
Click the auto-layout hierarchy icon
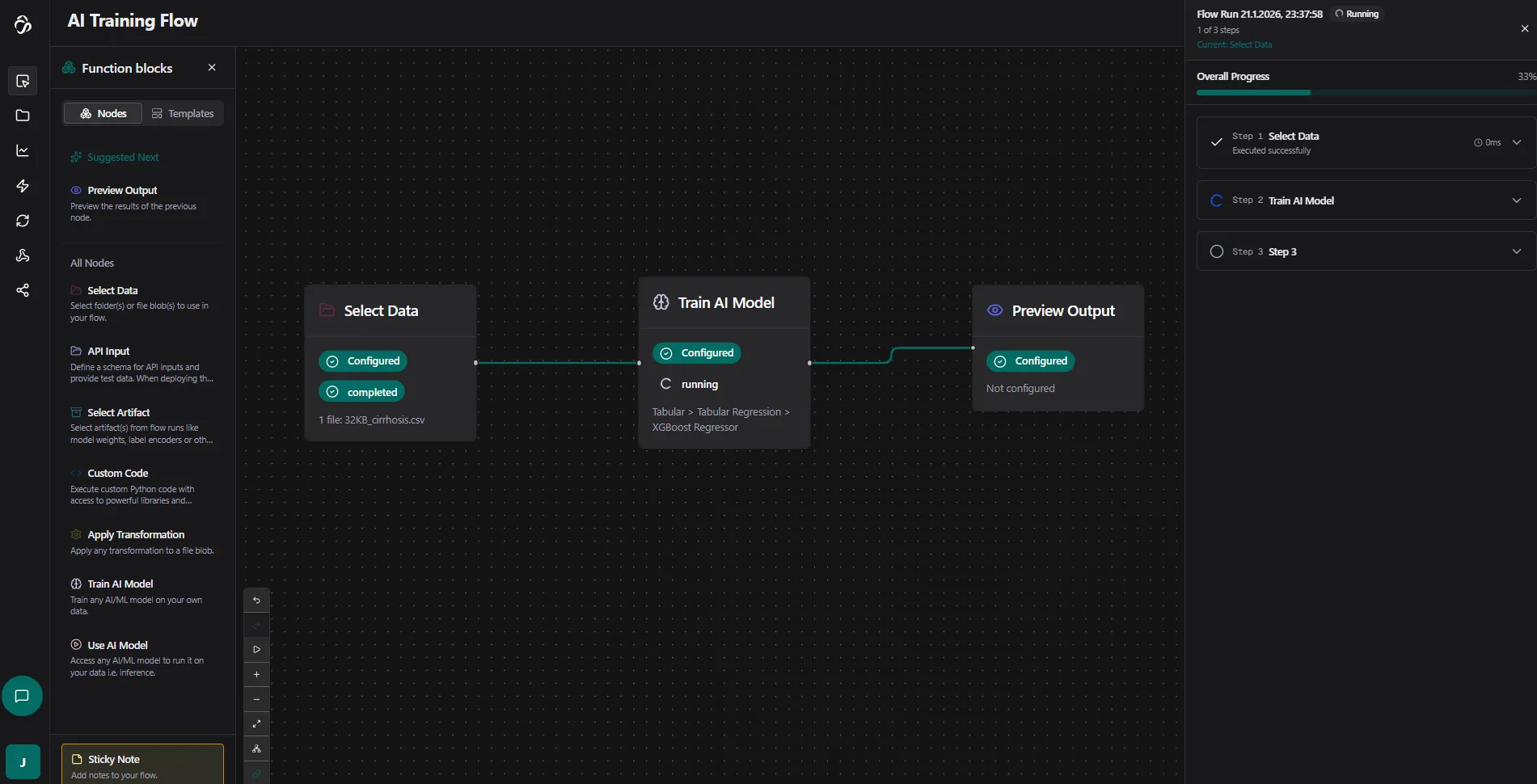(x=256, y=749)
